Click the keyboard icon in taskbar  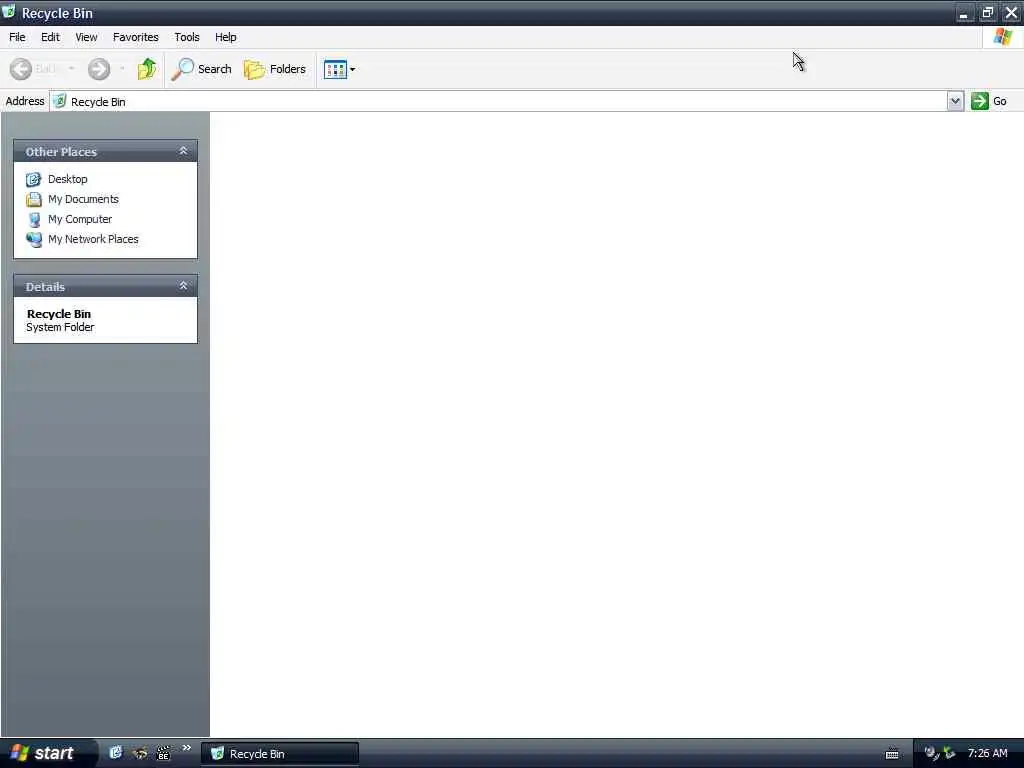892,754
